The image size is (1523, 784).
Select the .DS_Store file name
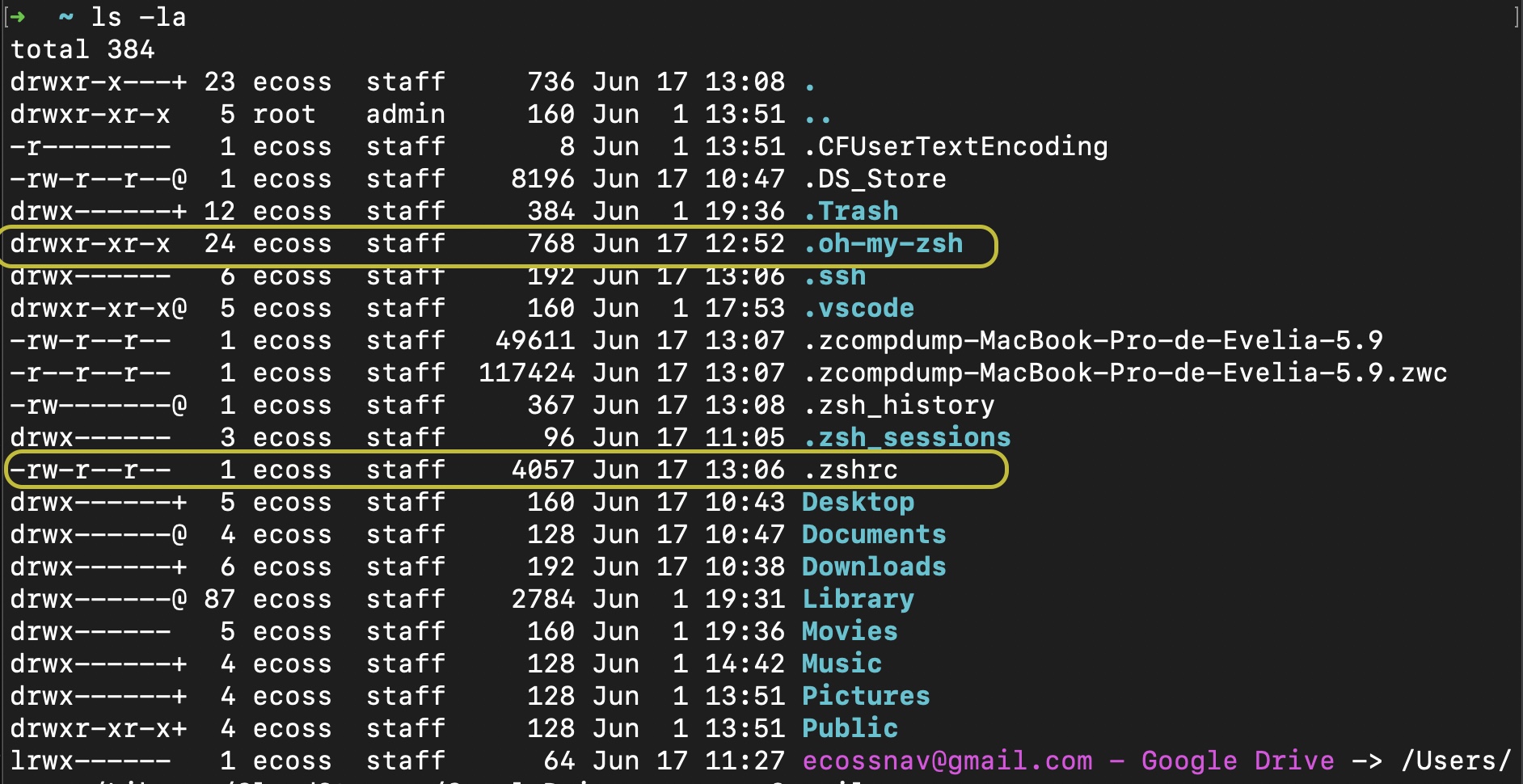(x=875, y=179)
